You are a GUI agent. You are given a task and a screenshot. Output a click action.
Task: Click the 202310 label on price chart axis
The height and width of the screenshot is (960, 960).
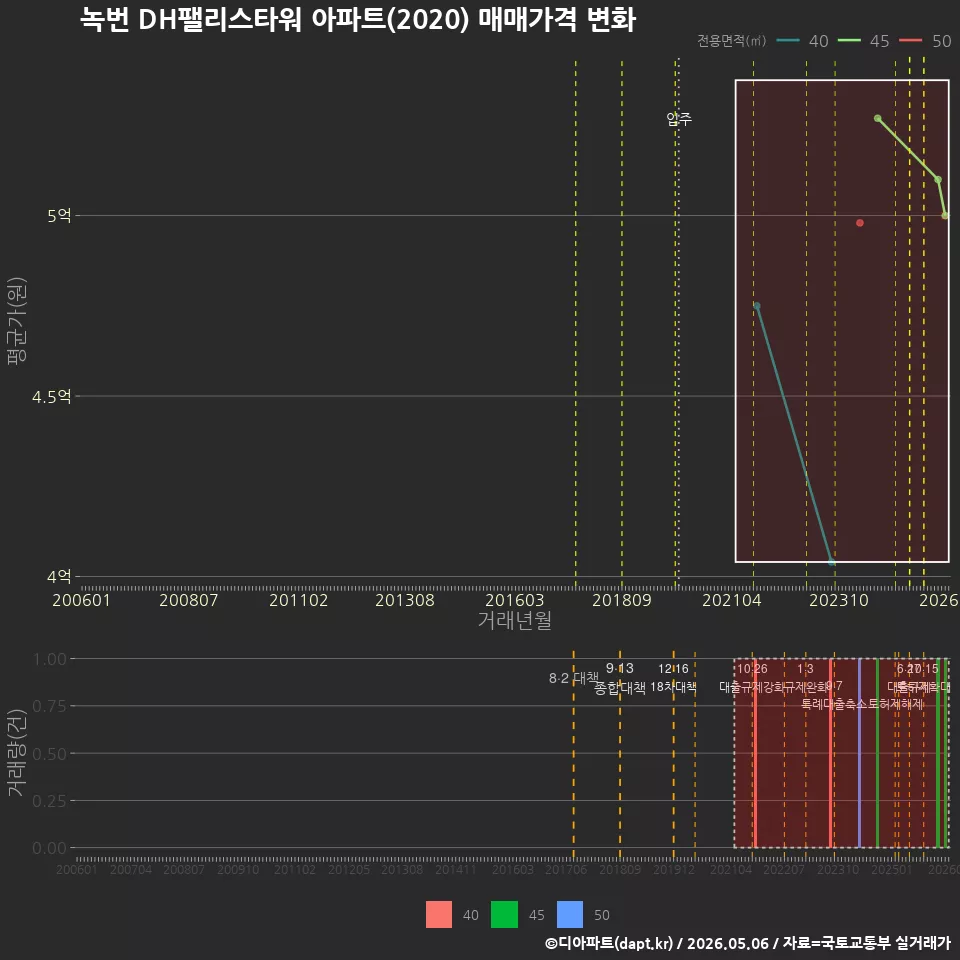[x=839, y=600]
